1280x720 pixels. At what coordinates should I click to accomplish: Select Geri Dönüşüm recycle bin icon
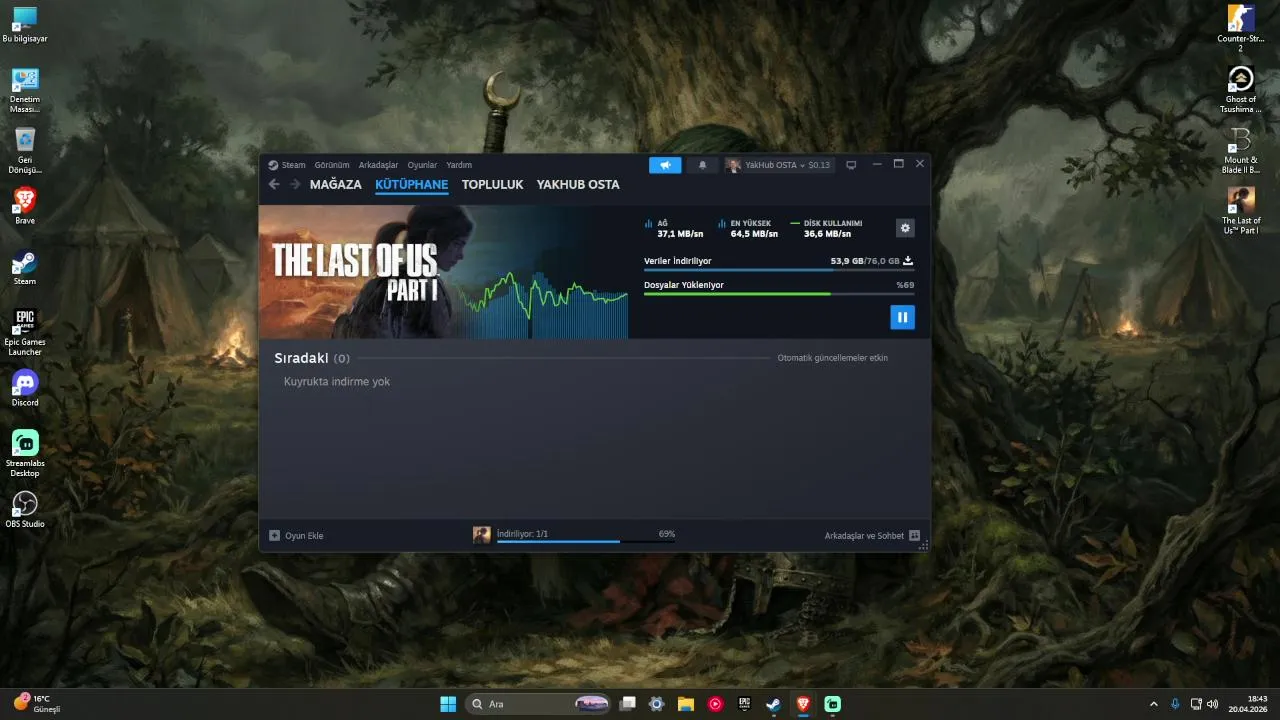(25, 151)
